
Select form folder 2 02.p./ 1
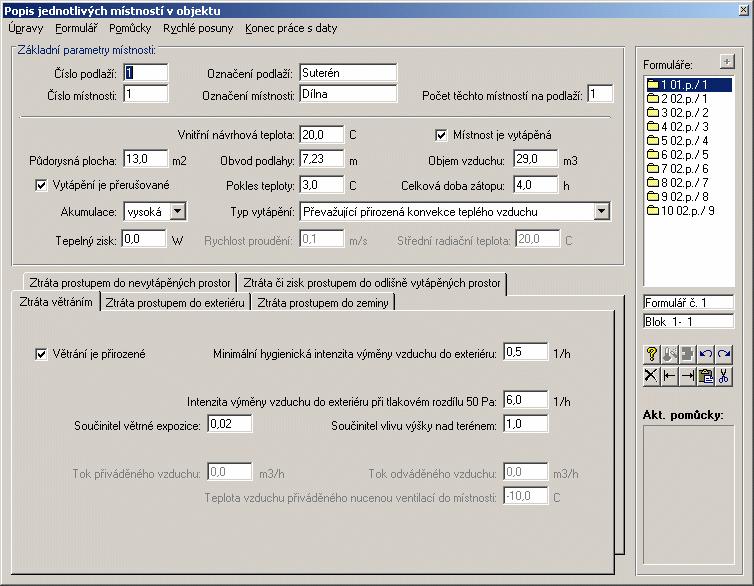pos(677,99)
